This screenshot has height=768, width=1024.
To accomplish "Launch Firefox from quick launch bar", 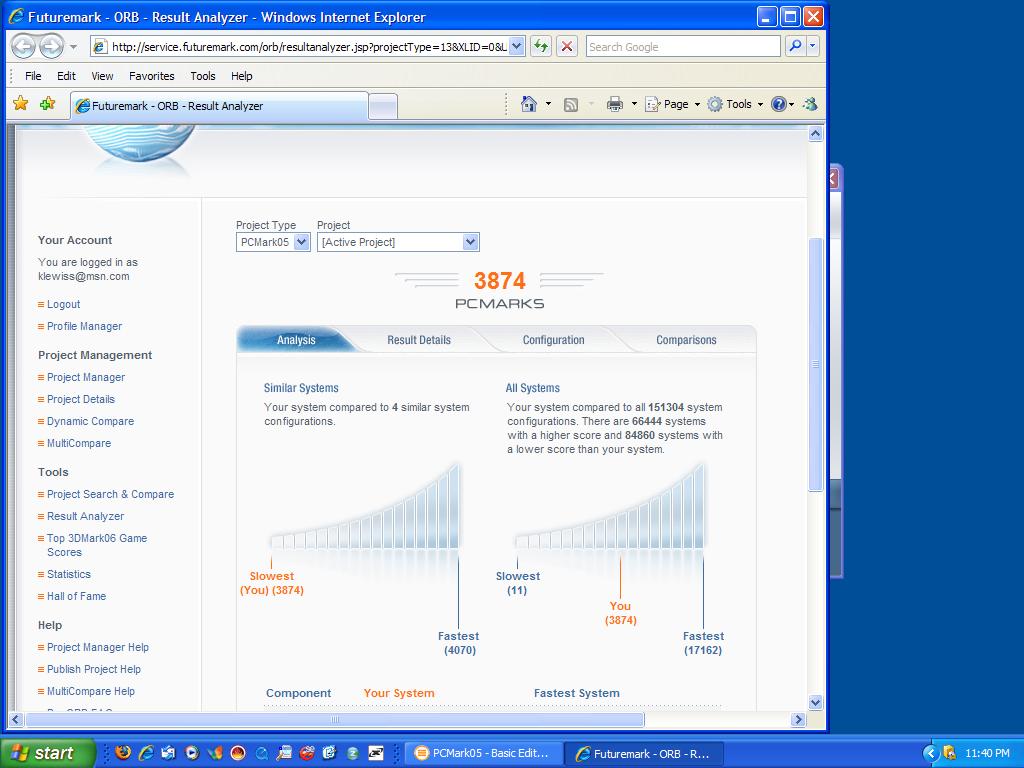I will (x=123, y=753).
